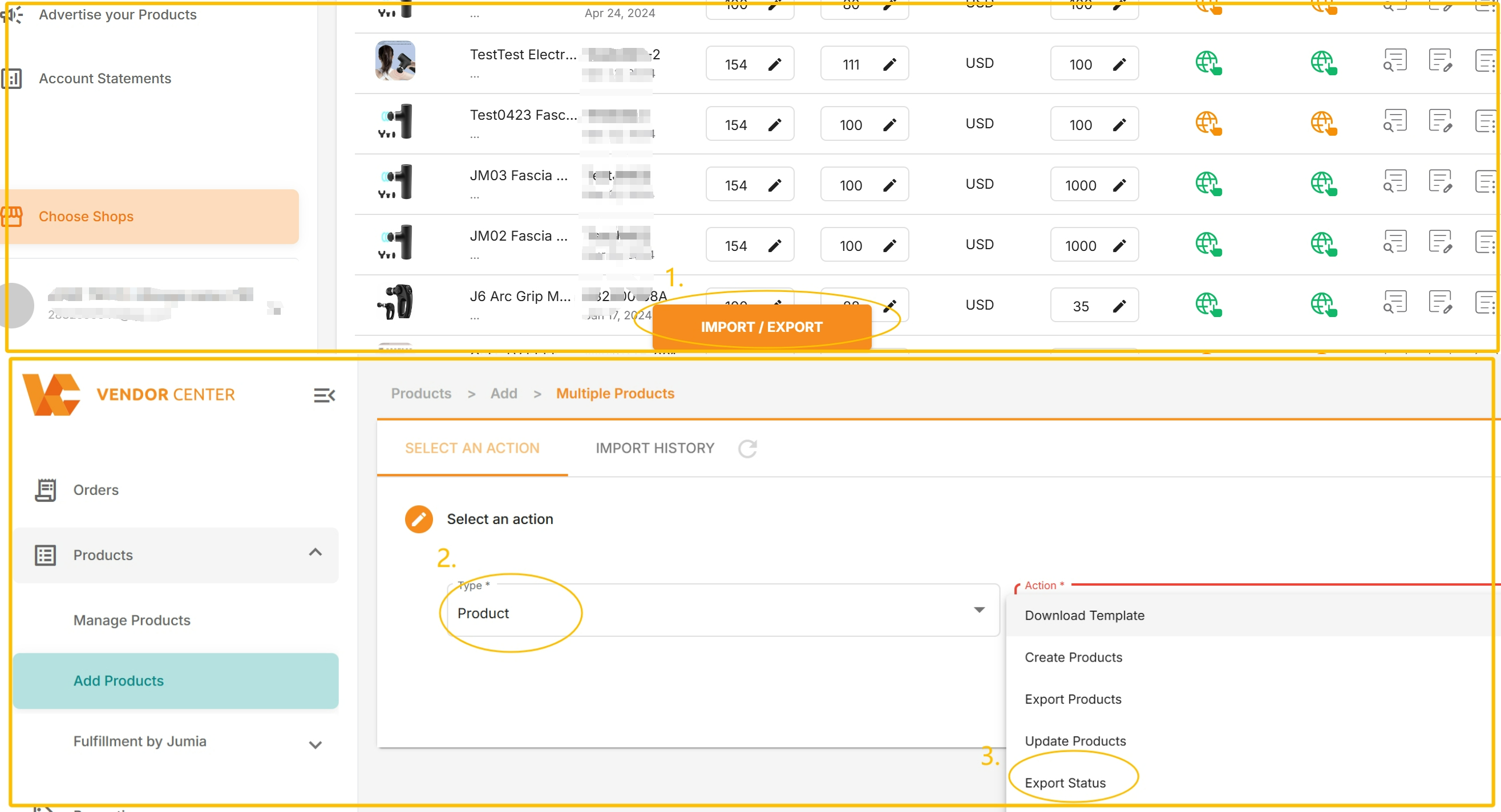Image resolution: width=1501 pixels, height=812 pixels.
Task: Switch to the Import History tab
Action: (x=654, y=448)
